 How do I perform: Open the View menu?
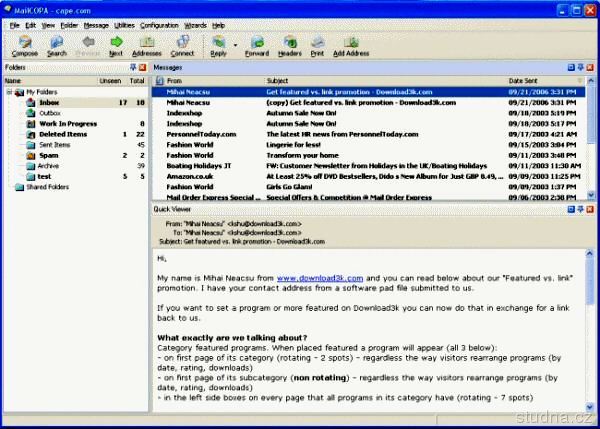pyautogui.click(x=48, y=26)
